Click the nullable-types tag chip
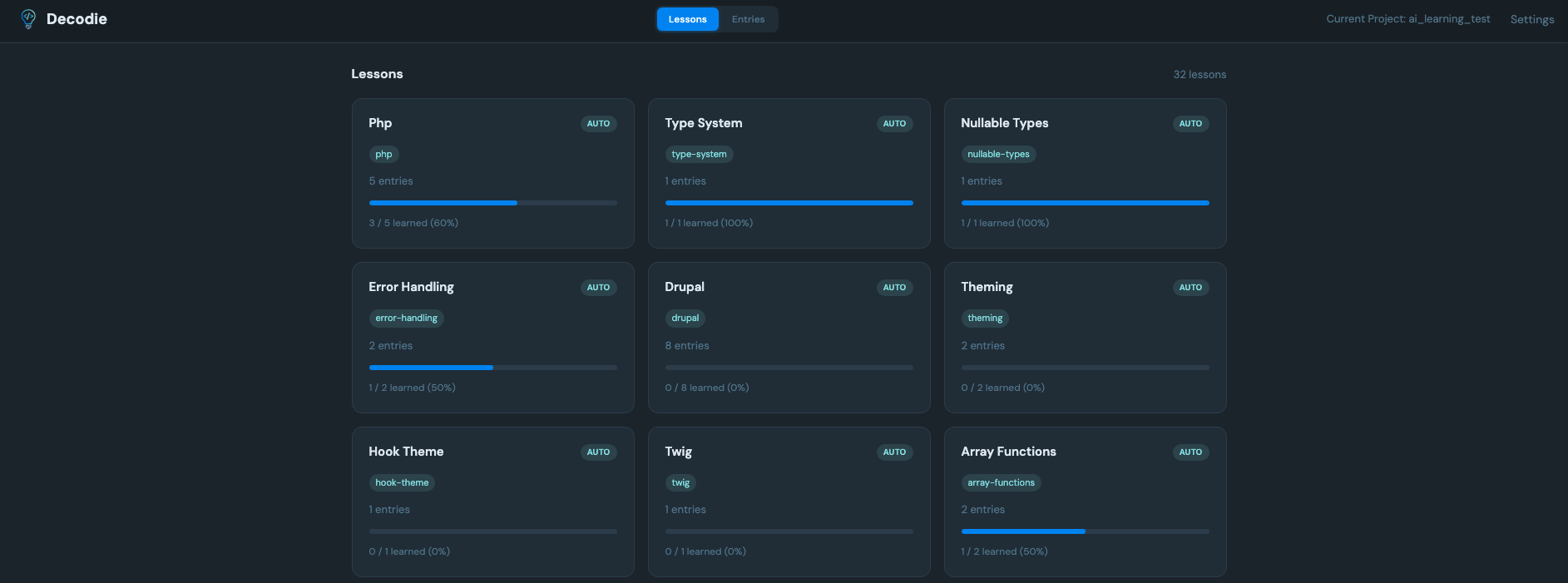1568x583 pixels. click(x=998, y=155)
